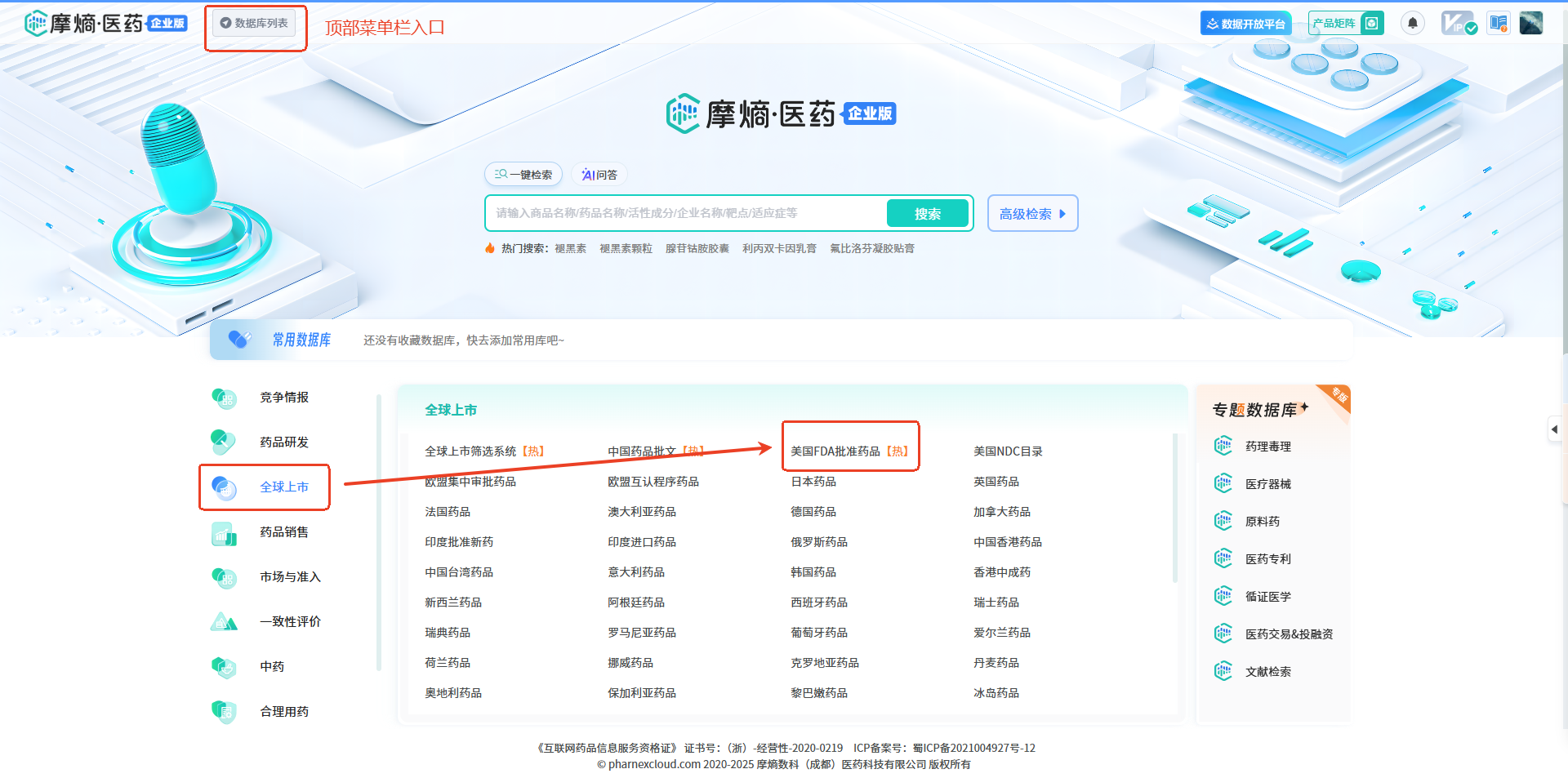This screenshot has width=1568, height=778.
Task: Open 英国药品 database
Action: click(996, 482)
